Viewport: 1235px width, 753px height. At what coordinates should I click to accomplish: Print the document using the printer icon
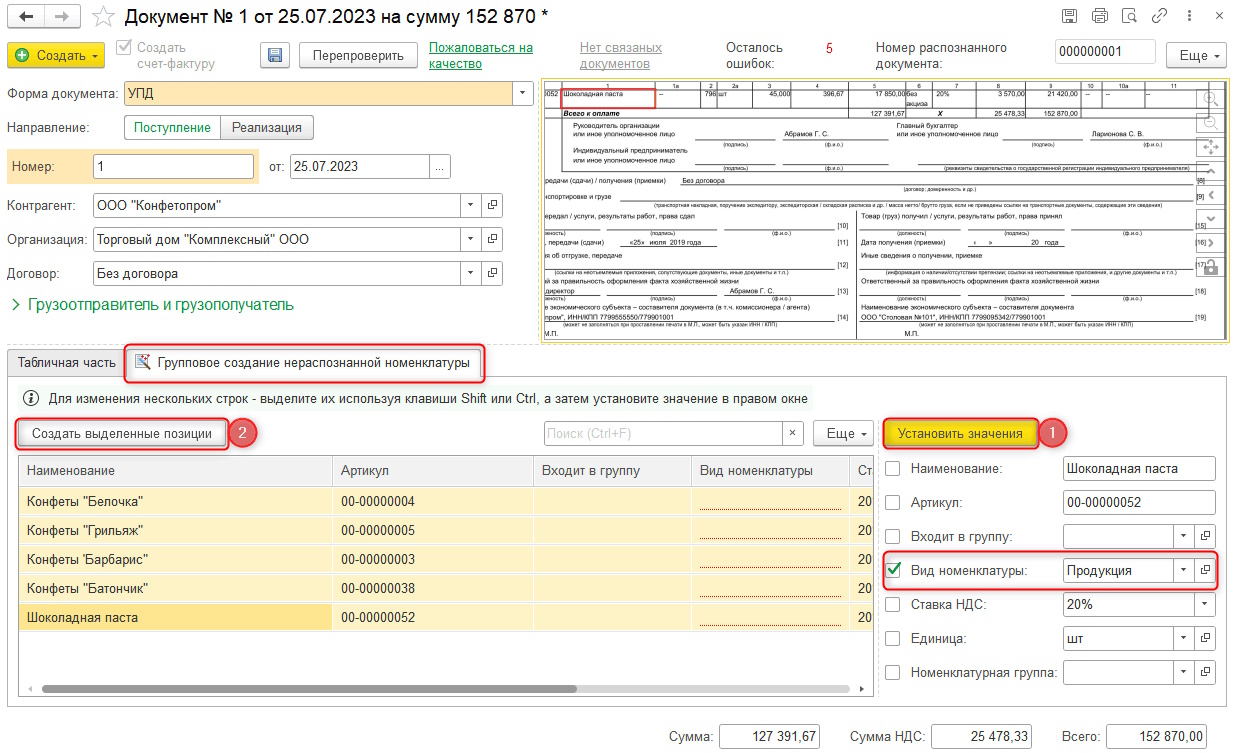pos(1100,16)
